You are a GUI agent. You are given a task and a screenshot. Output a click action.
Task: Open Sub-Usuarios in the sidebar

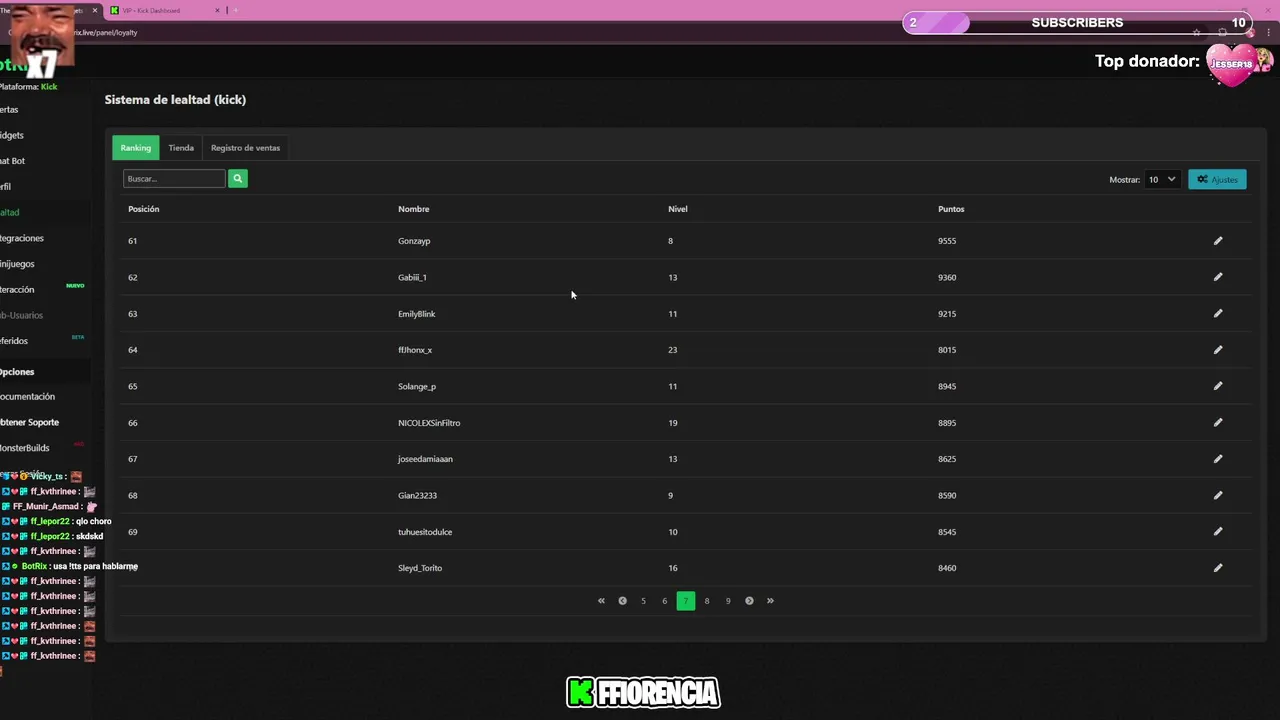21,315
